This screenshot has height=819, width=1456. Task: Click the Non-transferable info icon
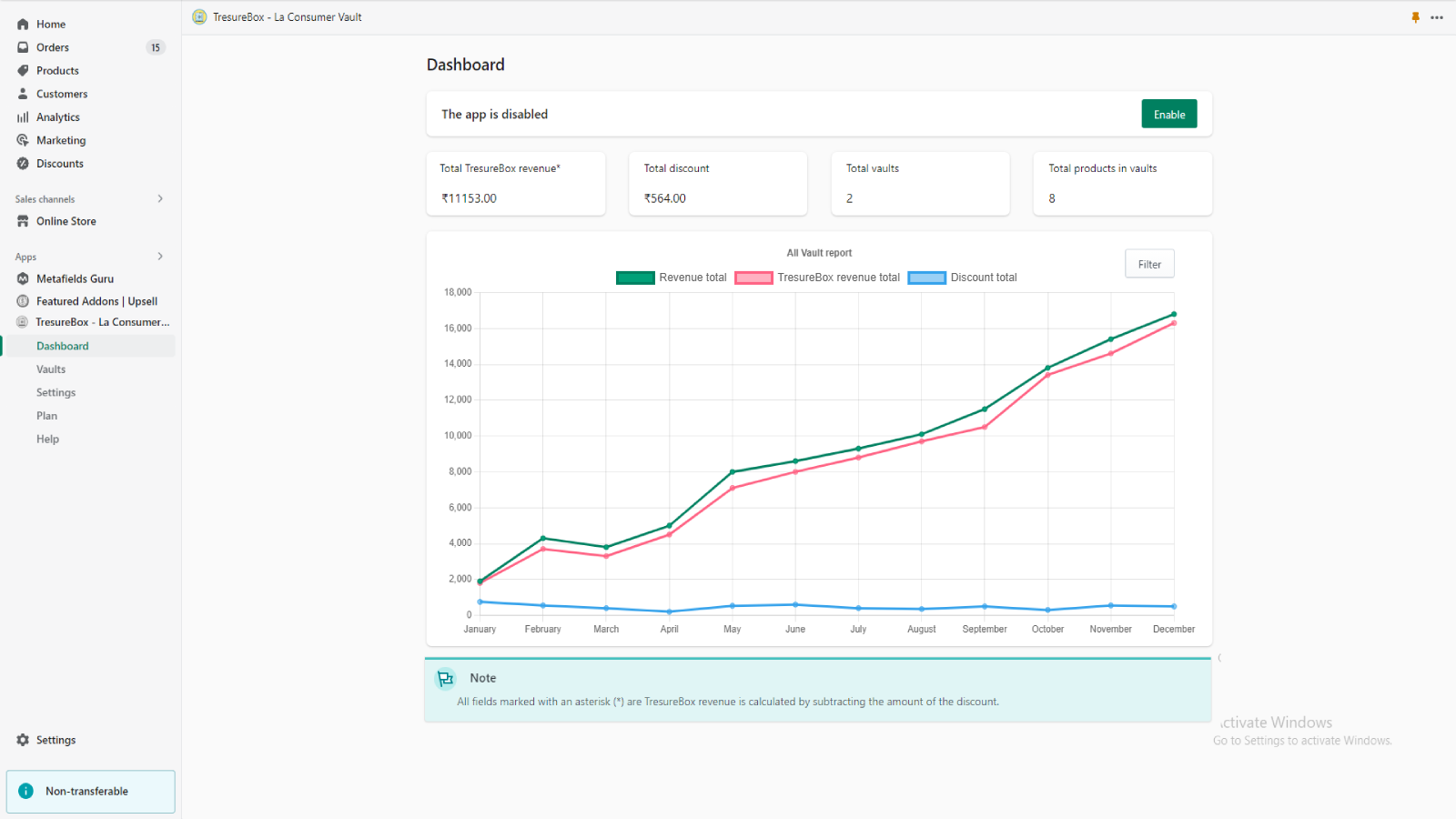pos(25,792)
